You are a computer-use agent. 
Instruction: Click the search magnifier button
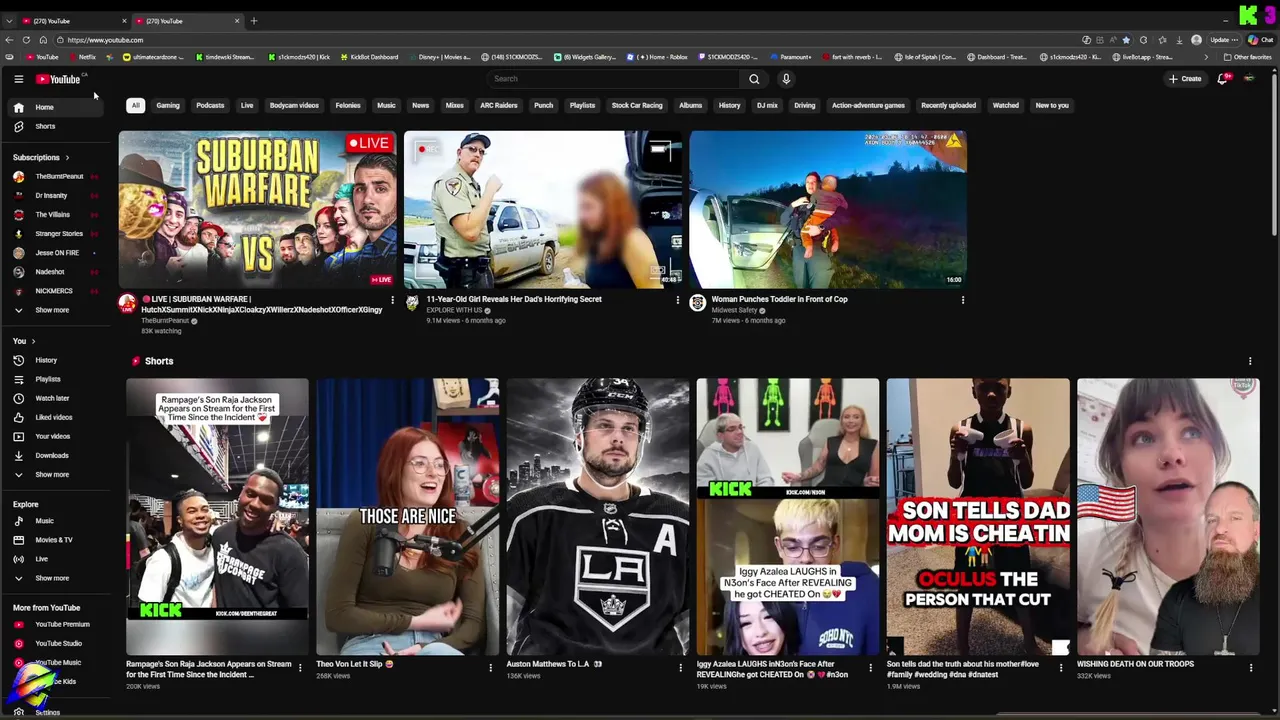click(754, 79)
